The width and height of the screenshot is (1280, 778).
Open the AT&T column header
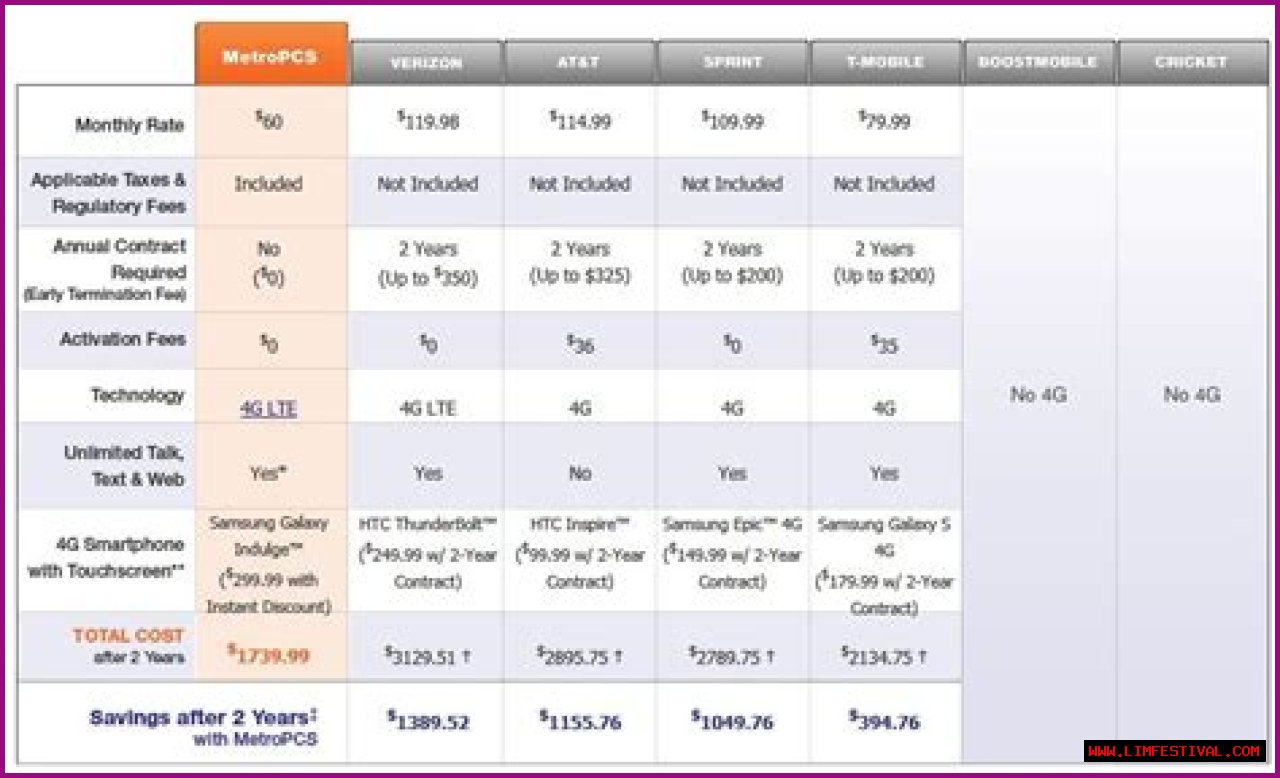point(579,63)
